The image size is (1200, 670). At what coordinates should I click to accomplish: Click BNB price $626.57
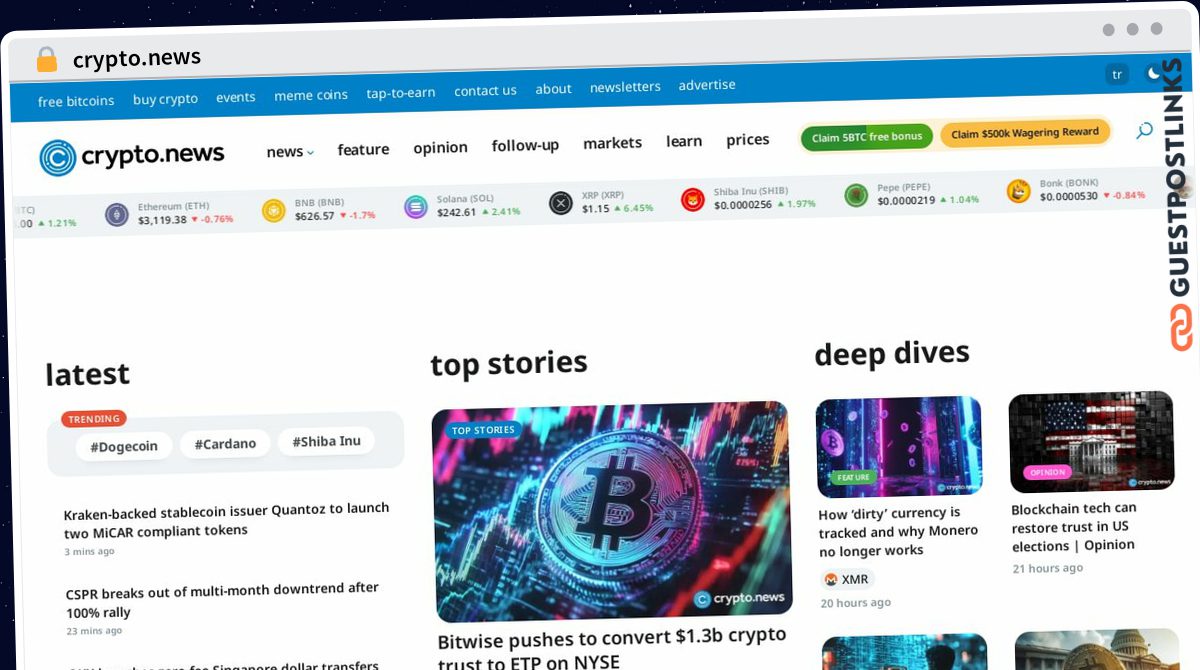coord(315,216)
